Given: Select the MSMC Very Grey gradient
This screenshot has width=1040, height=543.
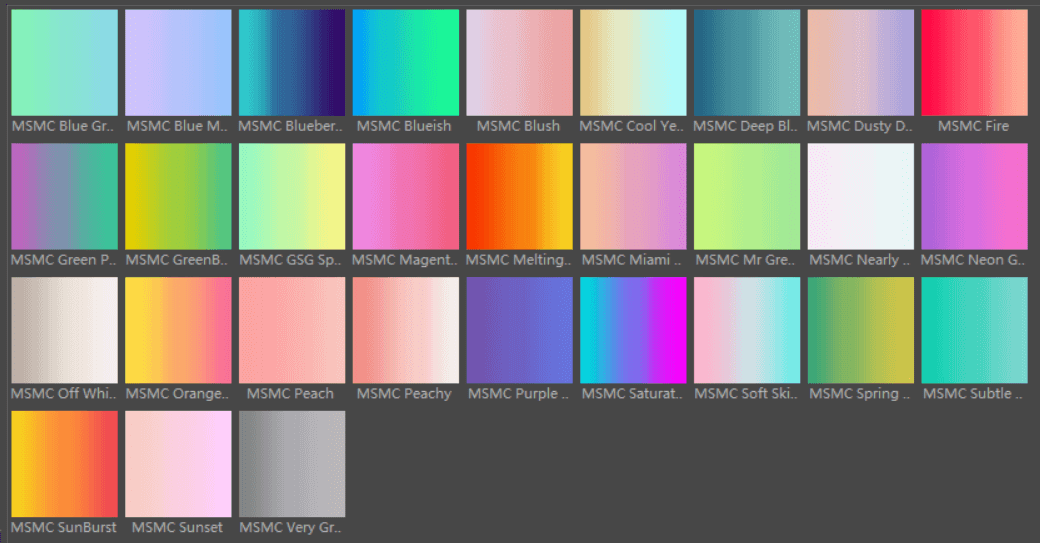Looking at the screenshot, I should pos(292,463).
